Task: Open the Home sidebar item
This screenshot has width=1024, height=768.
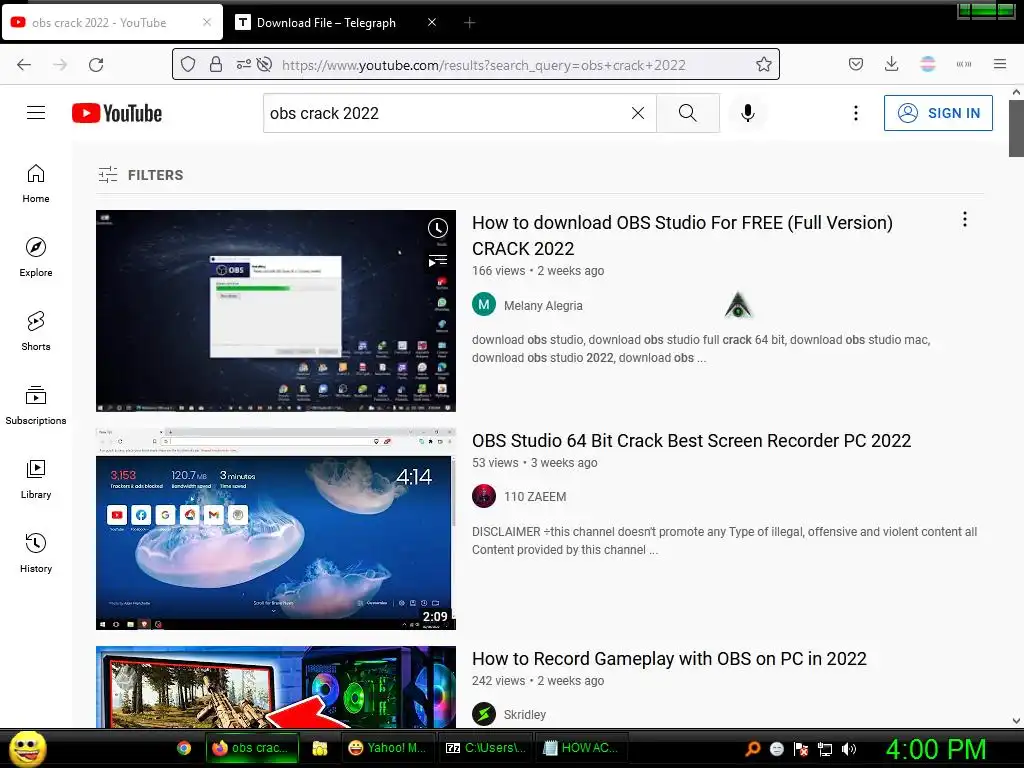Action: pyautogui.click(x=36, y=184)
